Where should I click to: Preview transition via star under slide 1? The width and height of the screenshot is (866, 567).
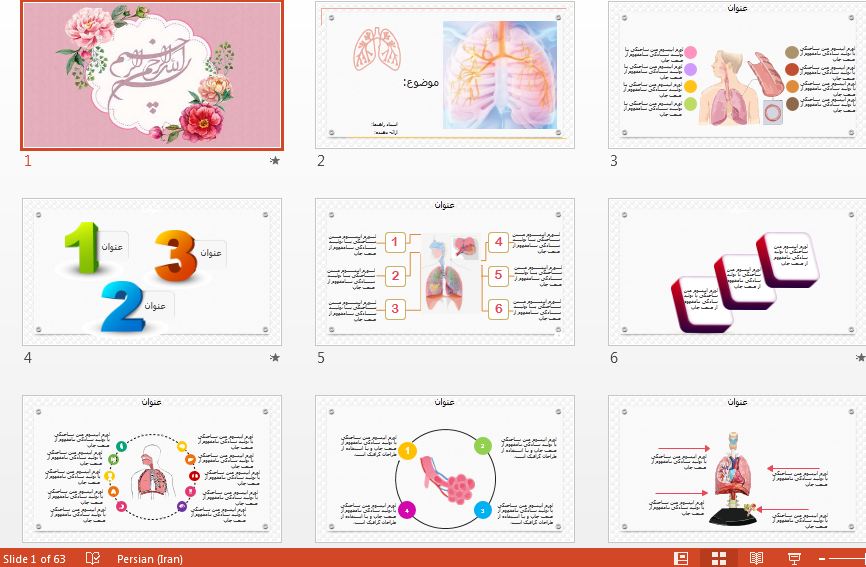click(275, 160)
